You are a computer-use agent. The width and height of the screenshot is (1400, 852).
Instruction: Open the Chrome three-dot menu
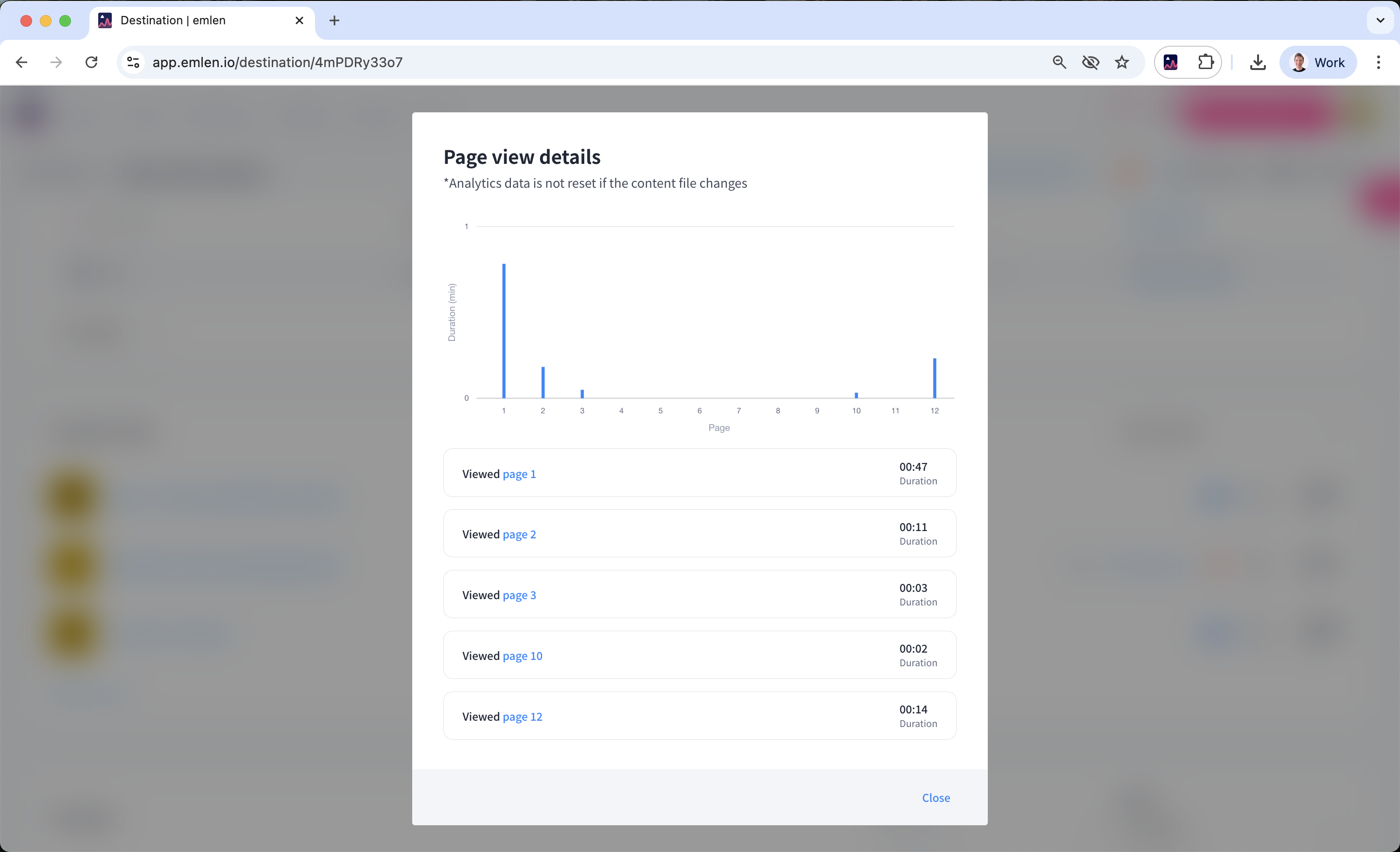pyautogui.click(x=1378, y=63)
